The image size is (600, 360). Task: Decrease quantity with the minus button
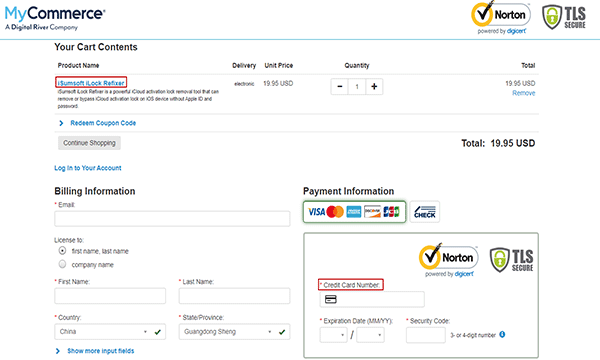click(x=339, y=87)
